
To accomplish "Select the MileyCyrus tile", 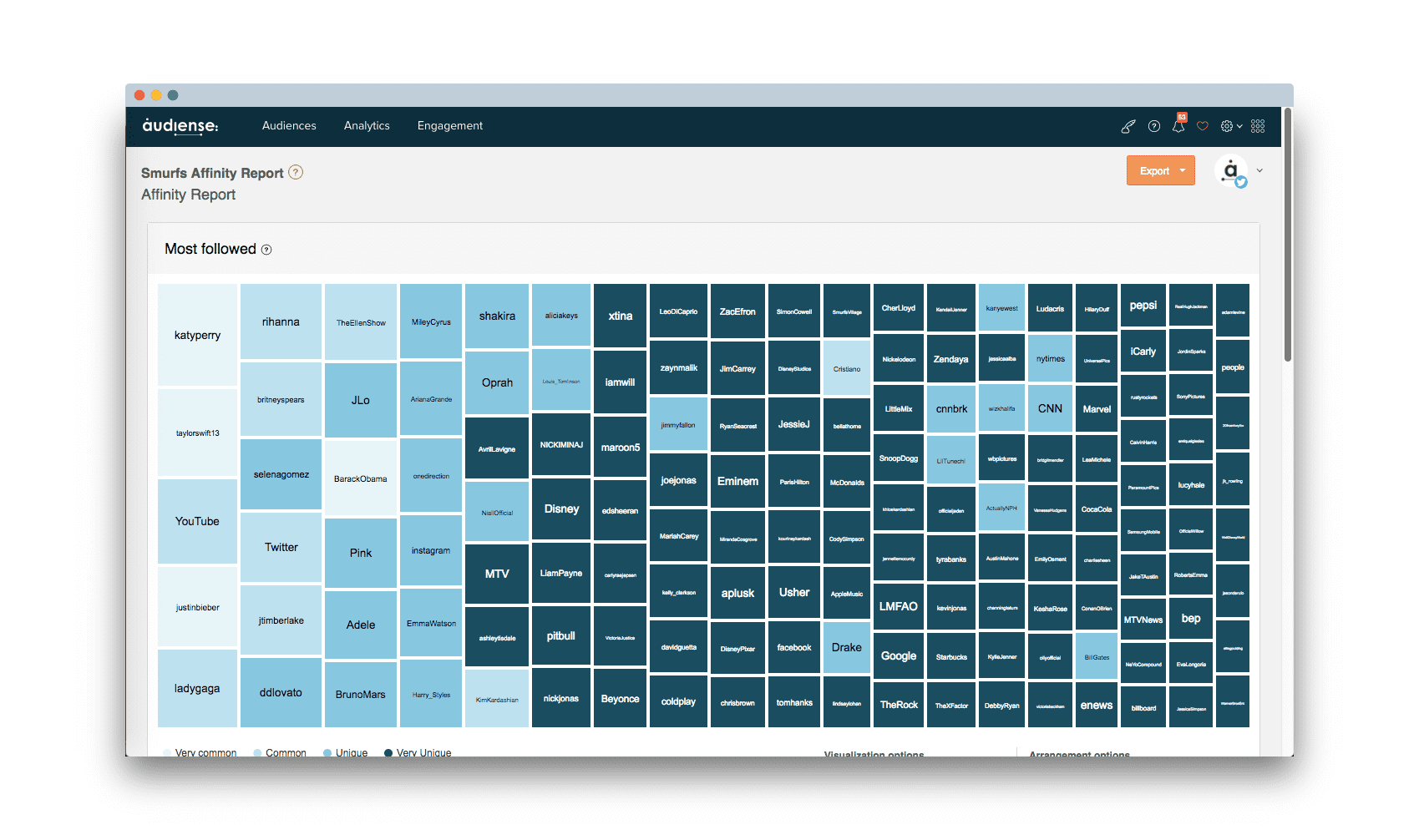I will (x=431, y=321).
